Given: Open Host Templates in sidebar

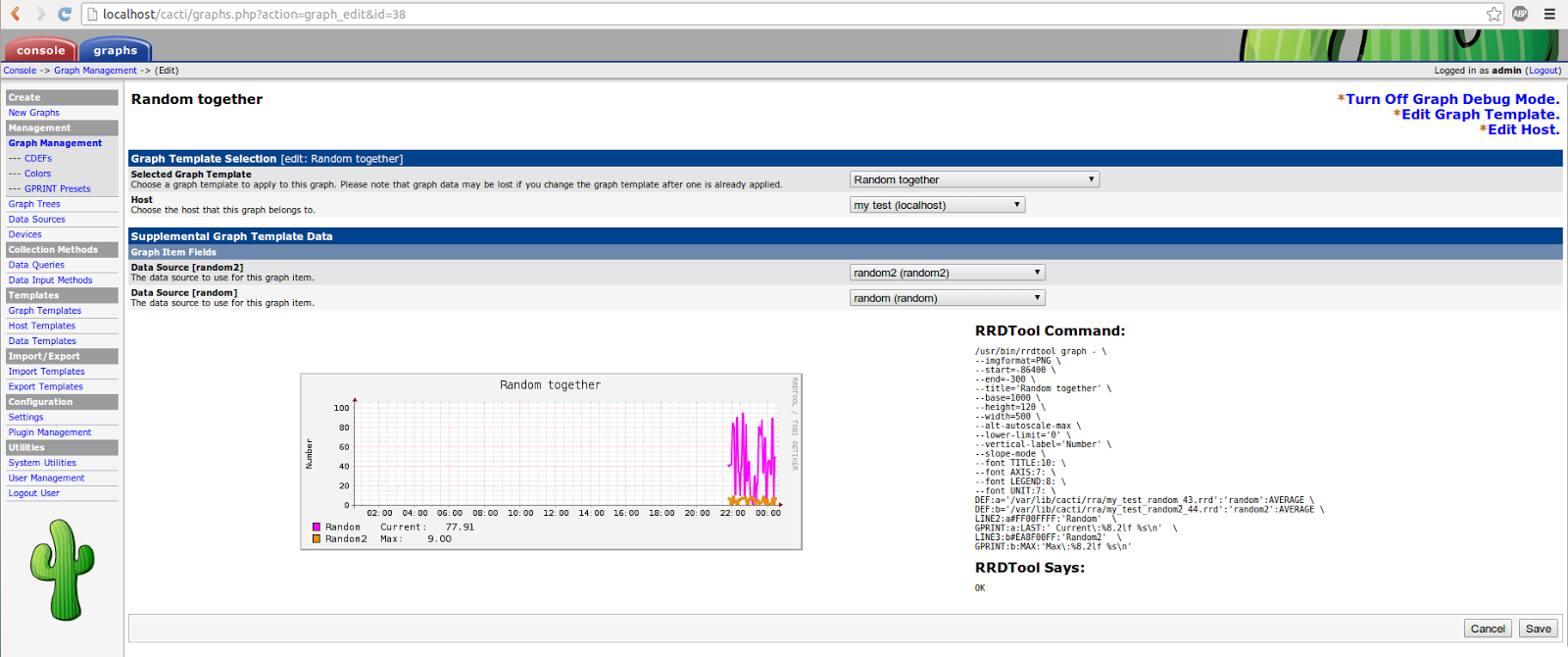Looking at the screenshot, I should (42, 326).
